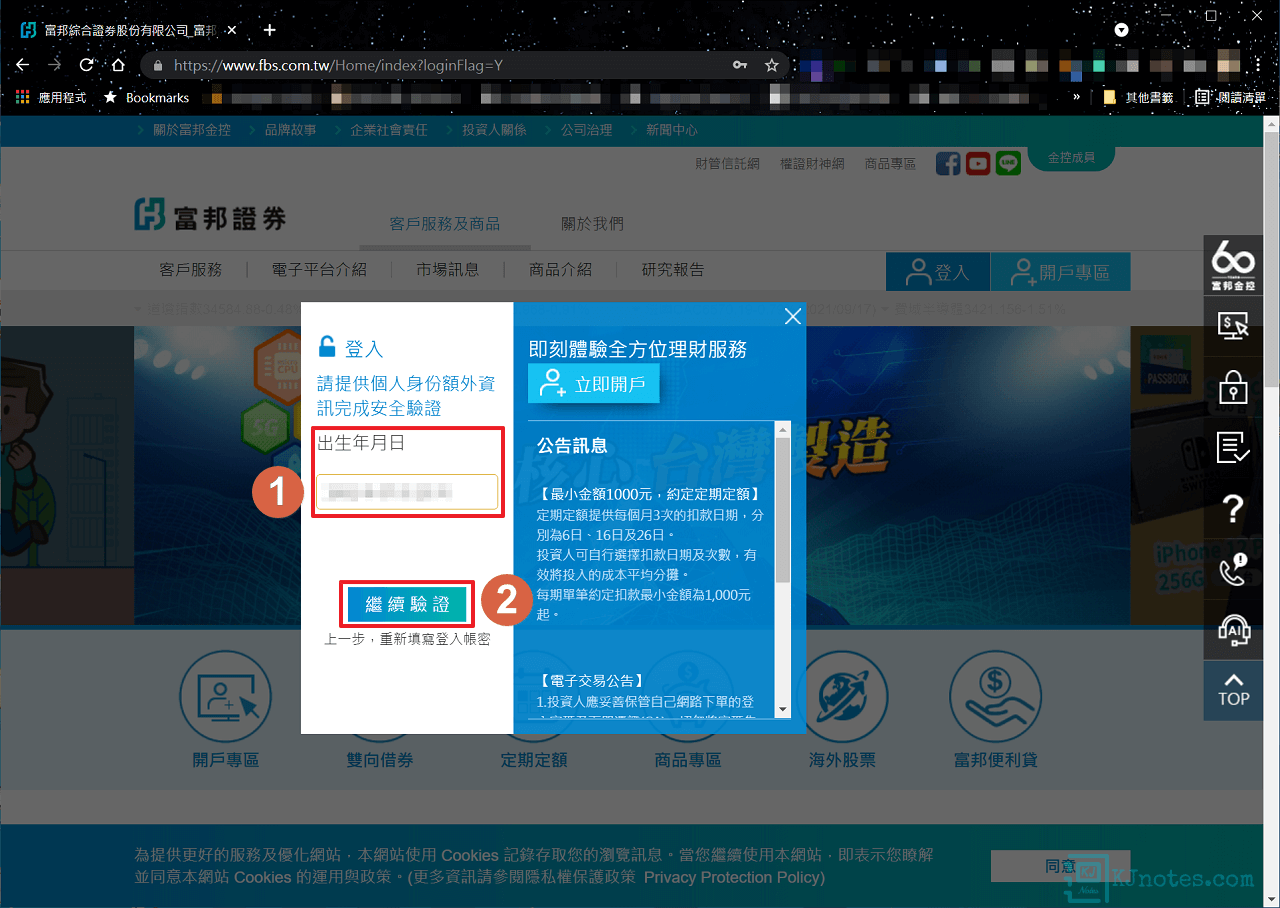Reload the page with refresh icon
Screen dimensions: 1280x908
click(x=87, y=65)
